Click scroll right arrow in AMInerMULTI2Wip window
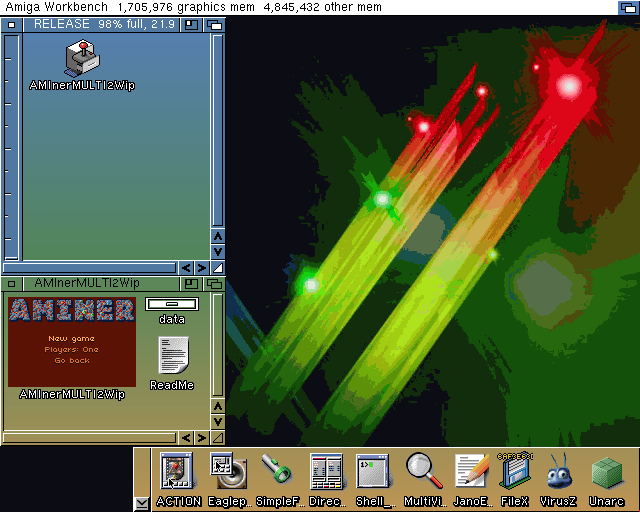The height and width of the screenshot is (512, 640). point(202,438)
